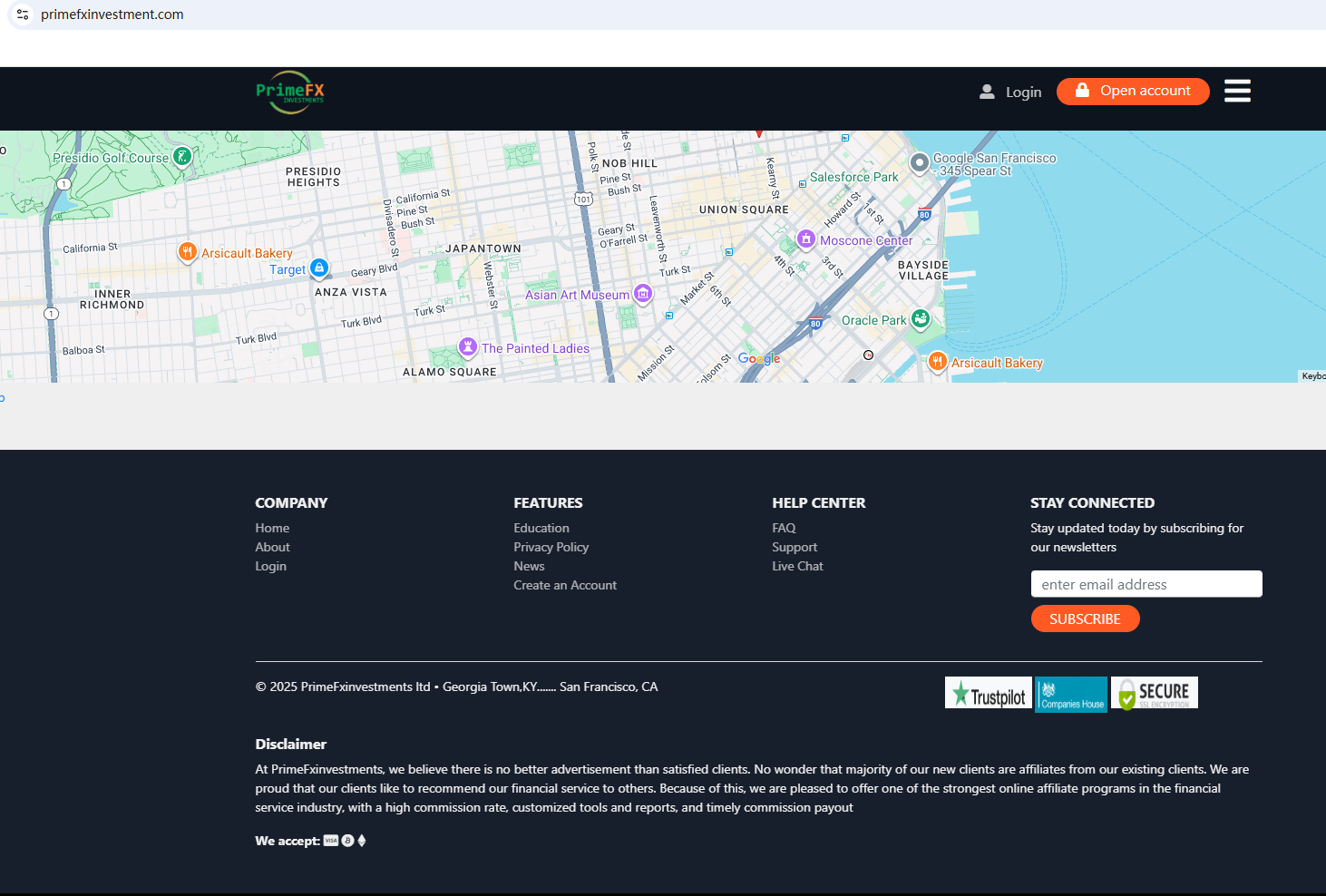Click the email address input field
This screenshot has width=1326, height=896.
pos(1146,584)
